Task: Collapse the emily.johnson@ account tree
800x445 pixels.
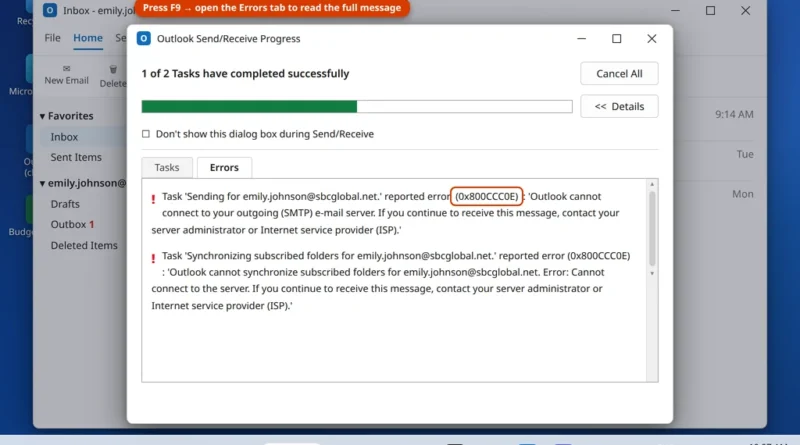Action: (x=42, y=183)
